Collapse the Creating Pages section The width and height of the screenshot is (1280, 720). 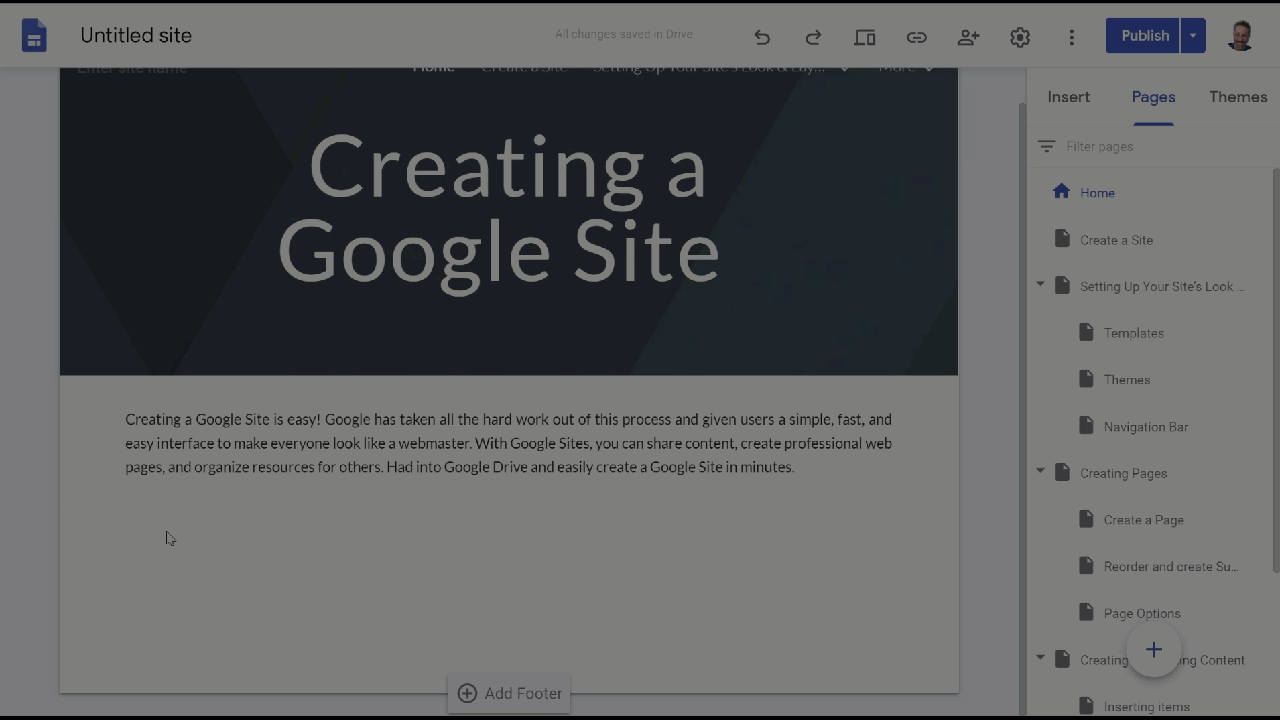(1040, 471)
